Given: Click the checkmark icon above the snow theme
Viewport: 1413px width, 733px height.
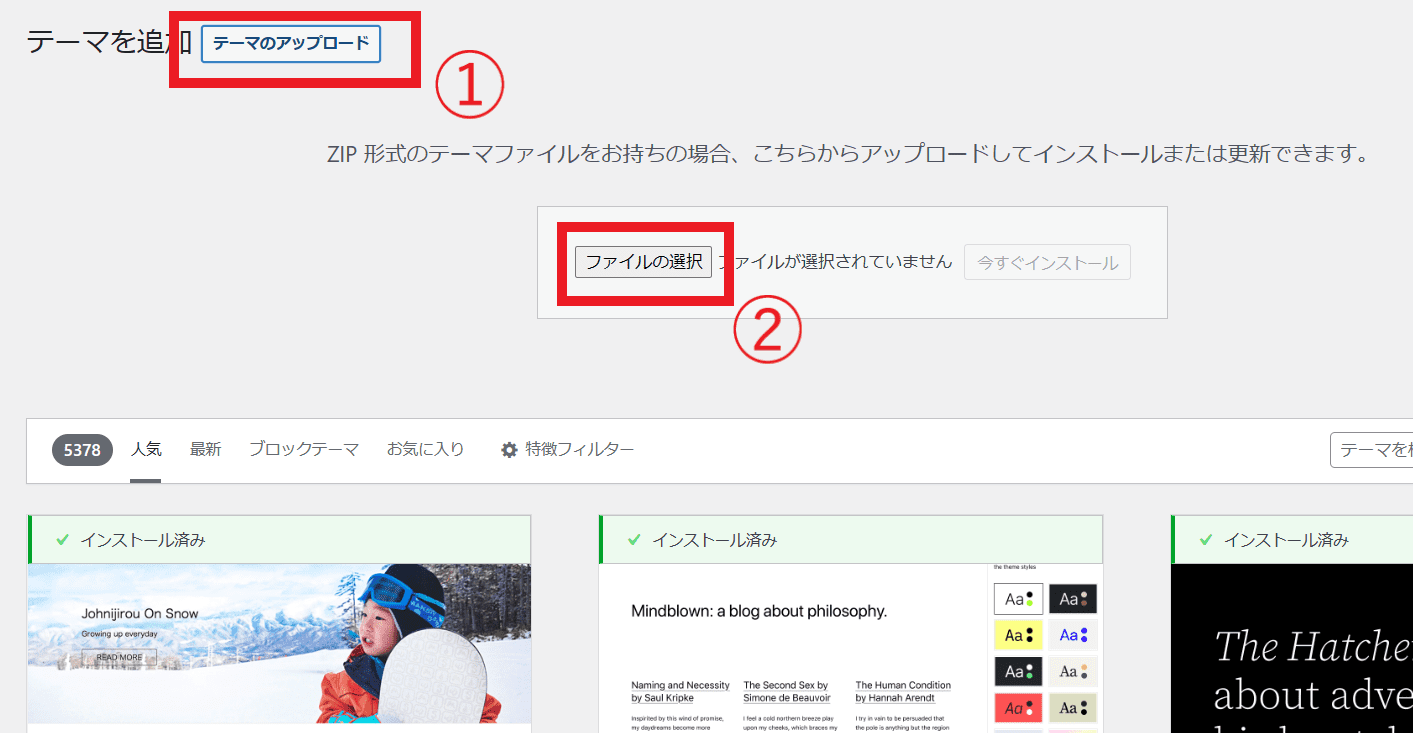Looking at the screenshot, I should coord(62,540).
